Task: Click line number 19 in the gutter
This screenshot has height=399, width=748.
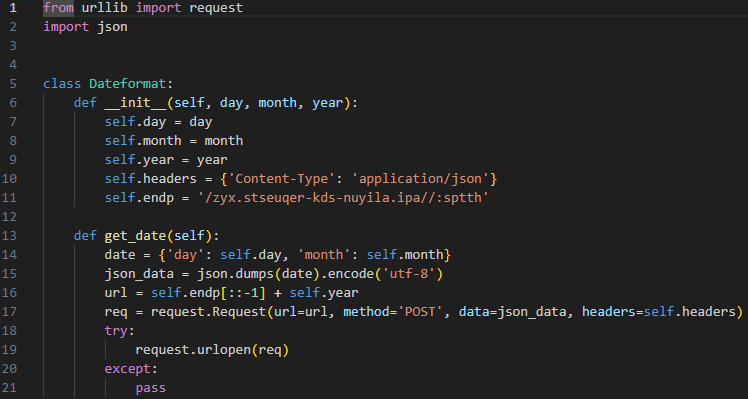Action: (x=9, y=350)
